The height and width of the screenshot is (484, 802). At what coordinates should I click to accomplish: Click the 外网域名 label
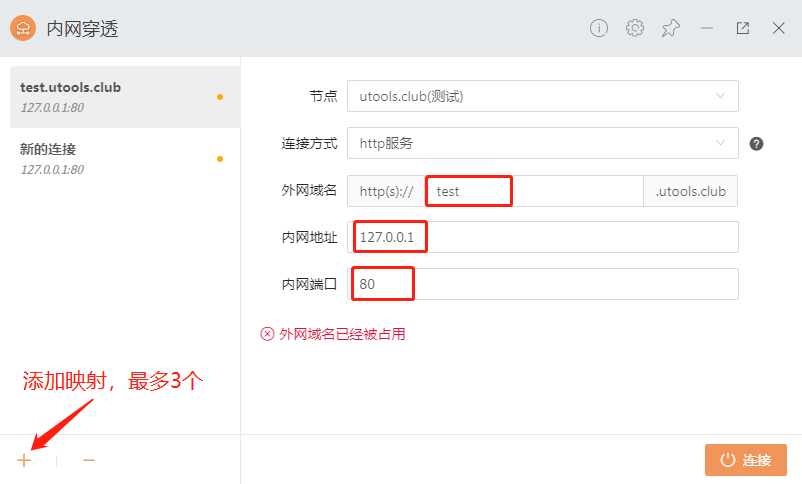tap(309, 190)
